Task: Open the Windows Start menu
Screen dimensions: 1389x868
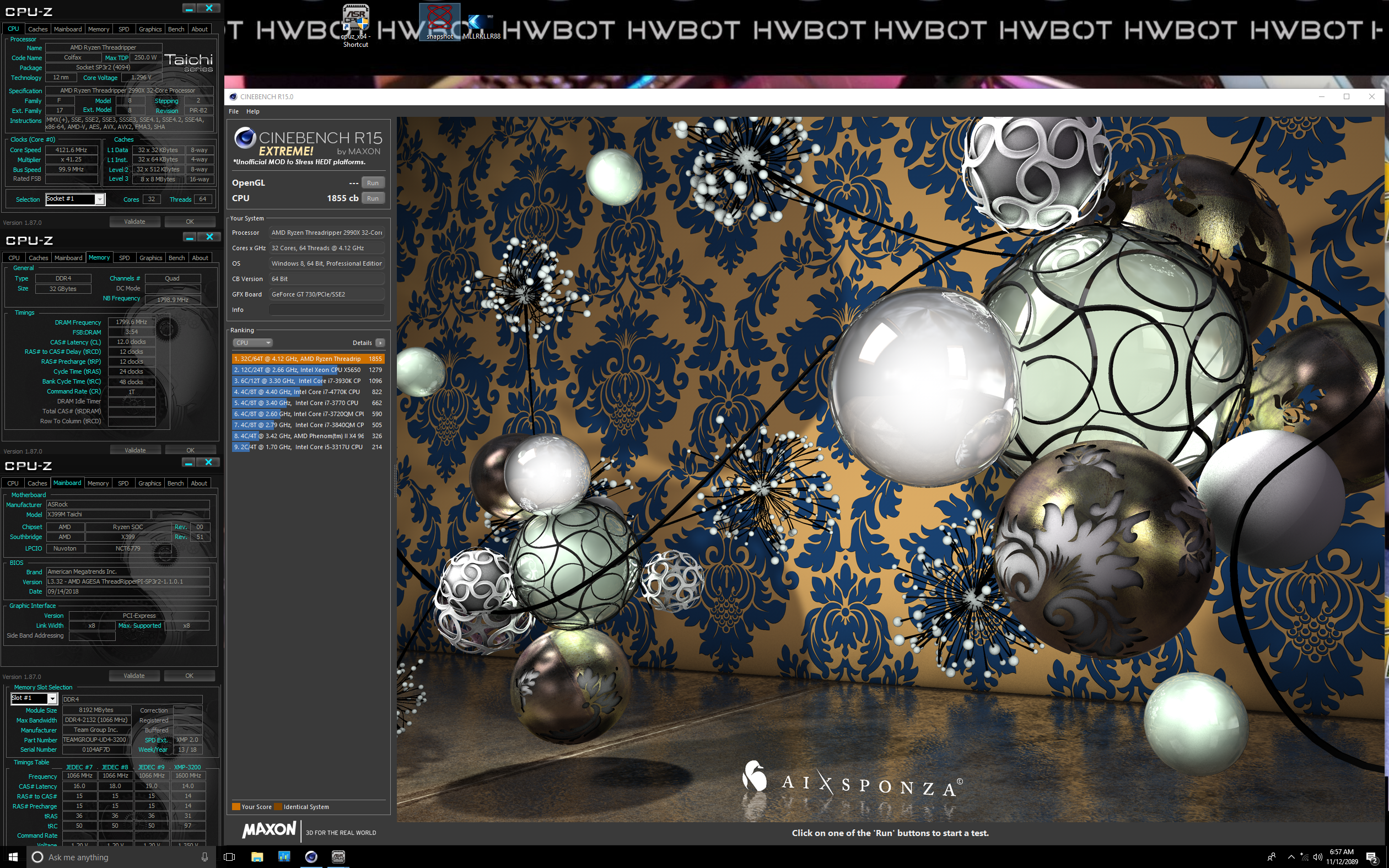Action: [x=13, y=856]
